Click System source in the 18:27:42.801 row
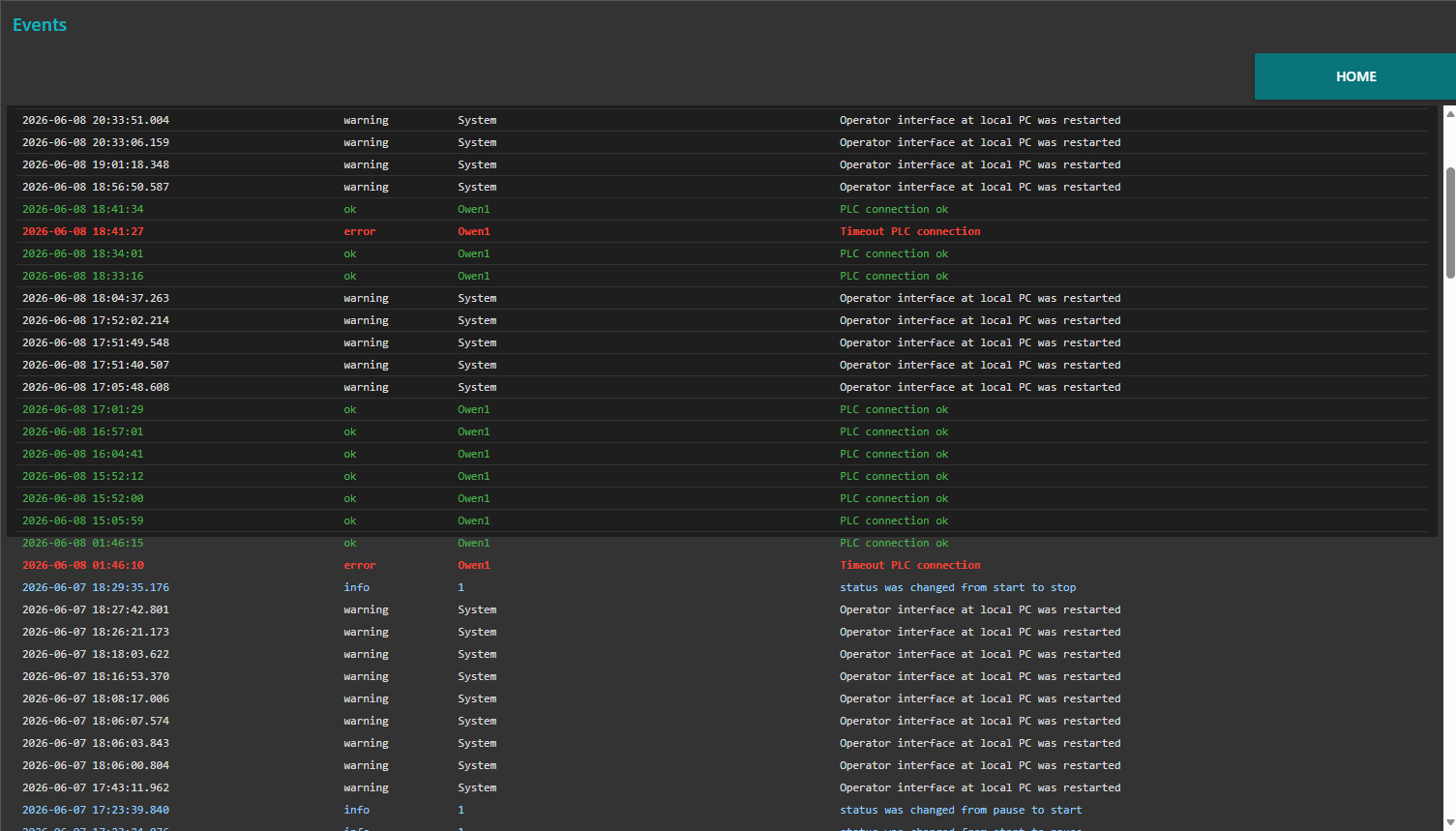The height and width of the screenshot is (831, 1456). pyautogui.click(x=477, y=609)
